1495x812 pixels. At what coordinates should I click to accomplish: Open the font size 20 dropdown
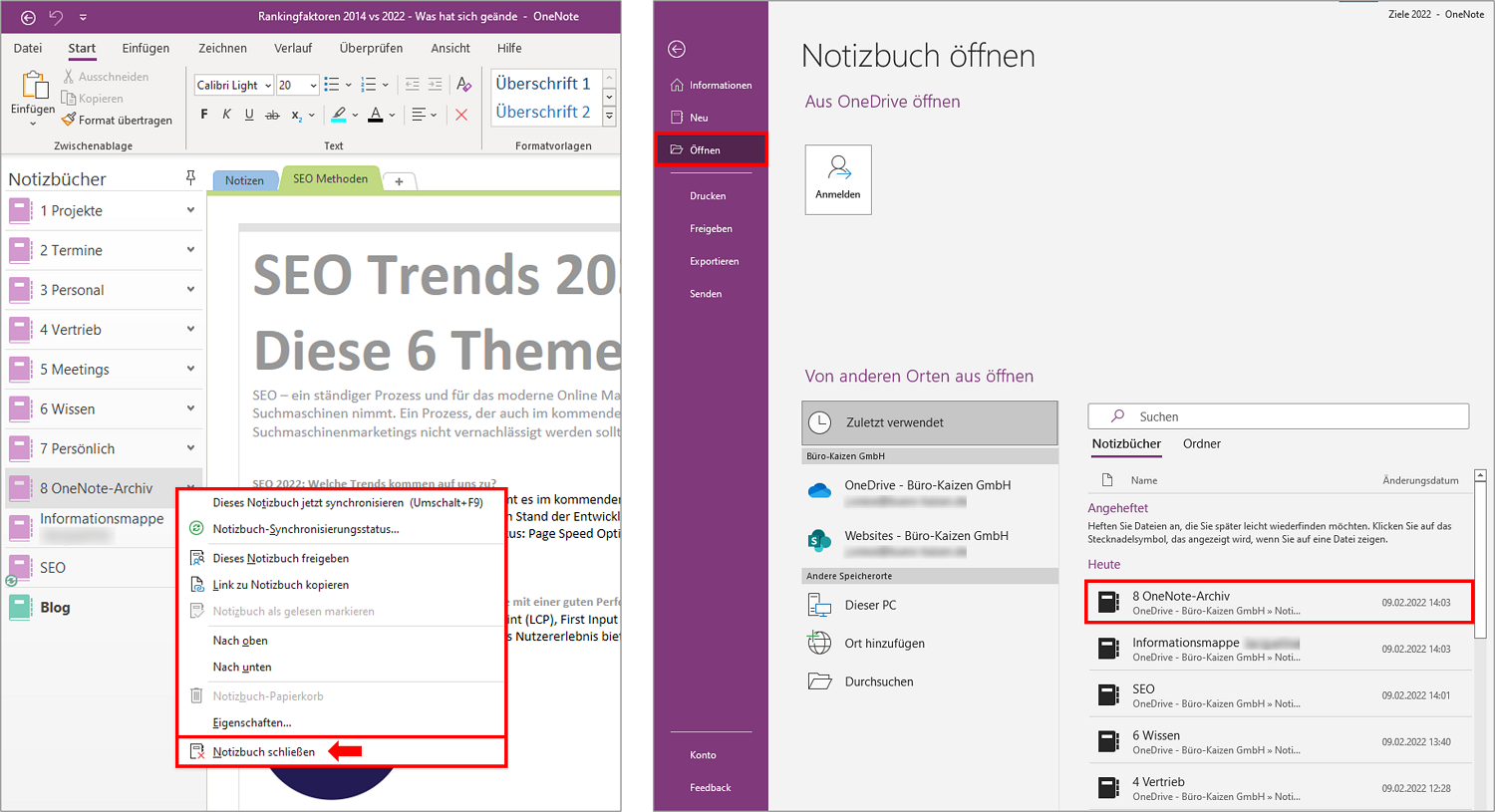[x=313, y=86]
